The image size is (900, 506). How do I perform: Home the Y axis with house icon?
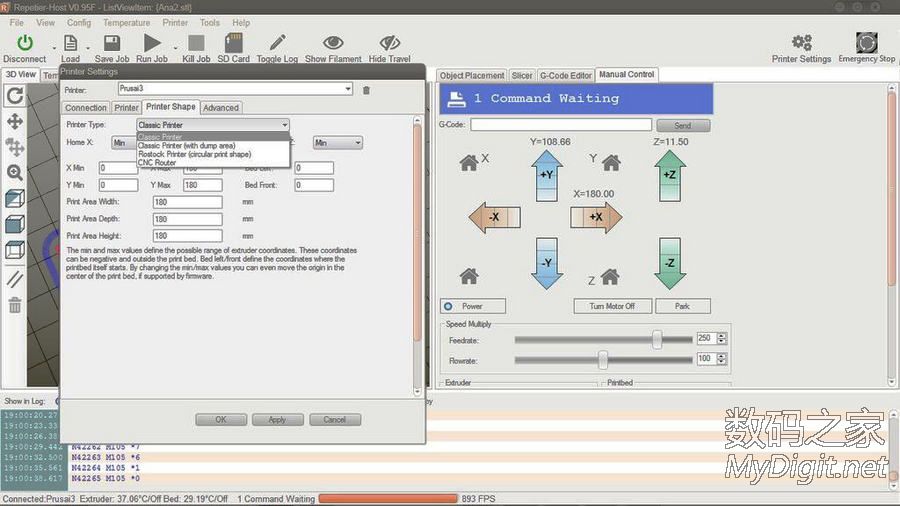click(x=611, y=163)
